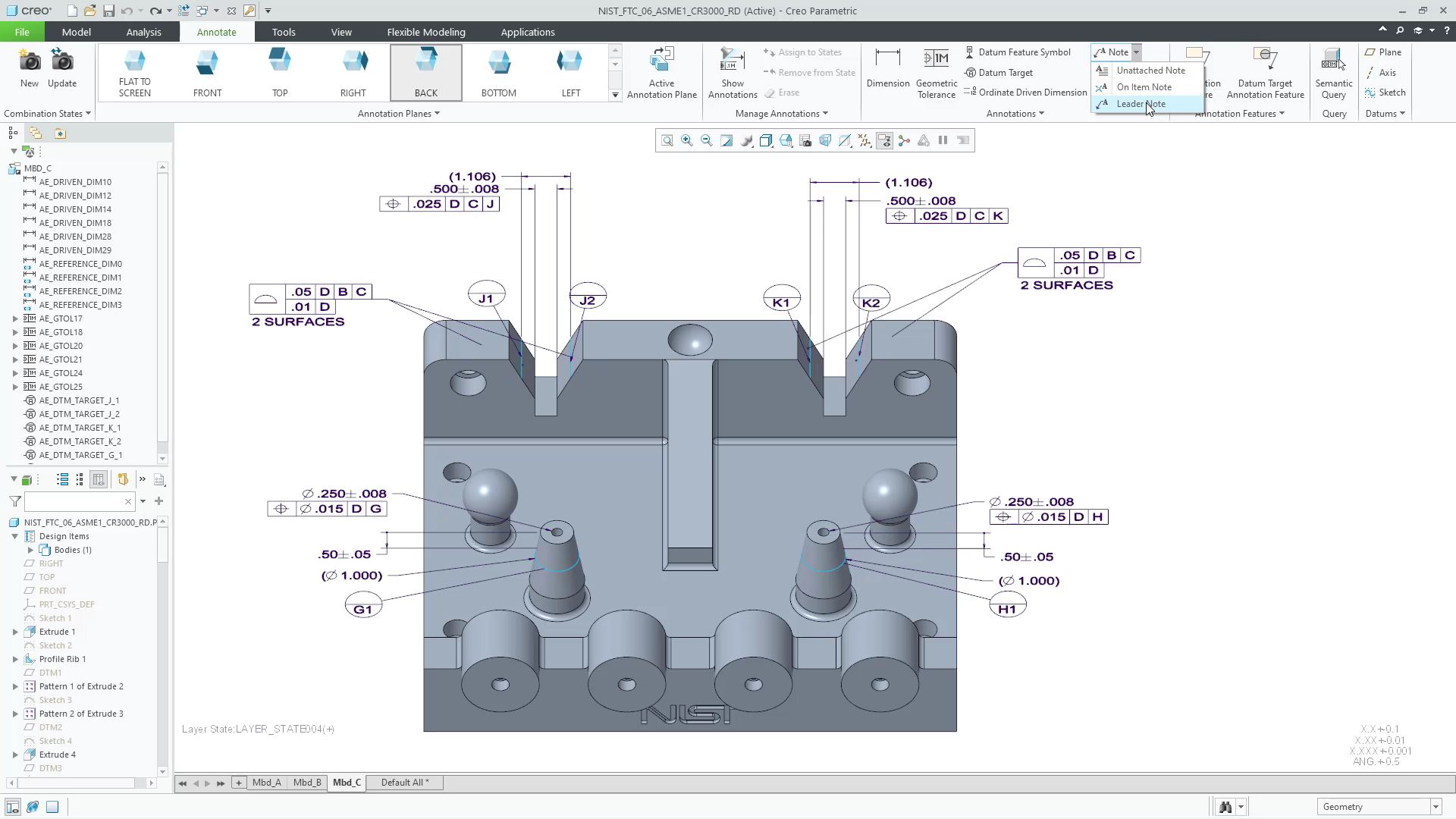Image resolution: width=1456 pixels, height=819 pixels.
Task: Click the Dimension tool
Action: (888, 68)
